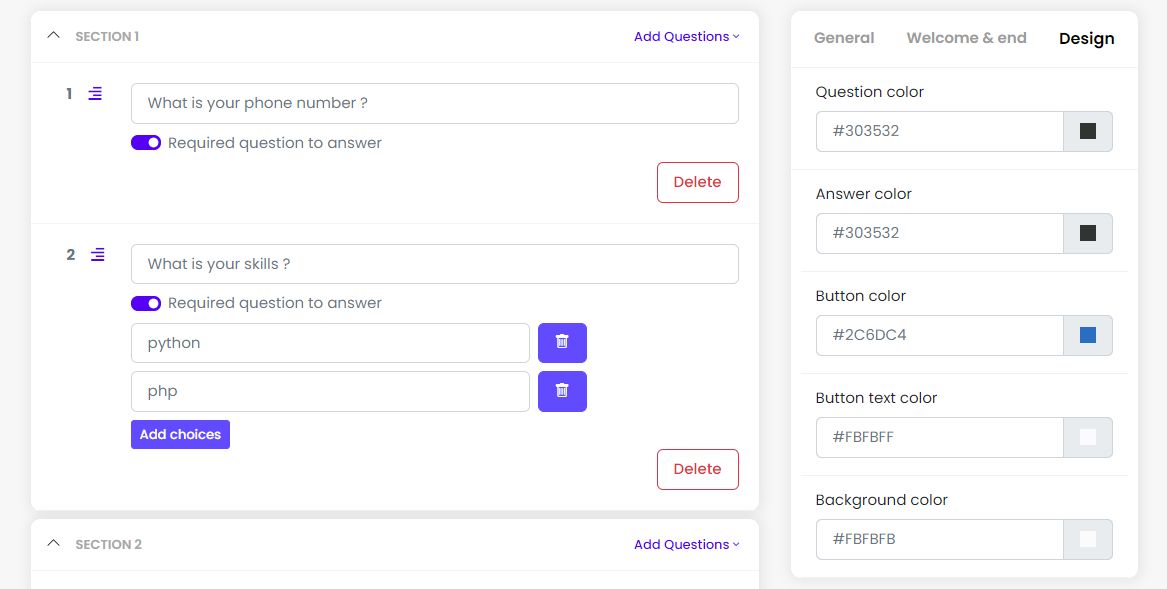Click the Button text color hex field

pyautogui.click(x=939, y=437)
